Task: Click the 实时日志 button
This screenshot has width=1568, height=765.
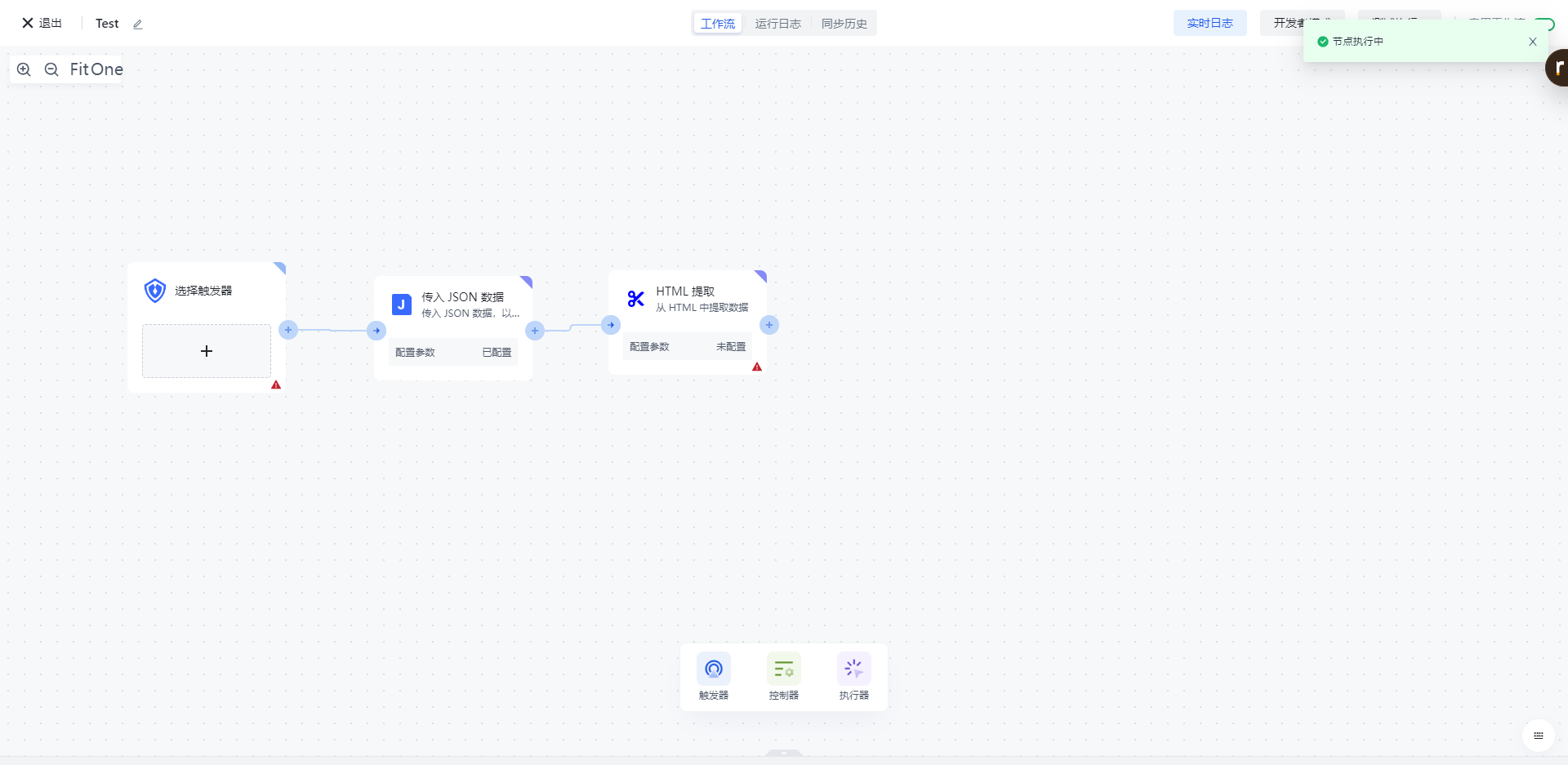Action: 1209,23
